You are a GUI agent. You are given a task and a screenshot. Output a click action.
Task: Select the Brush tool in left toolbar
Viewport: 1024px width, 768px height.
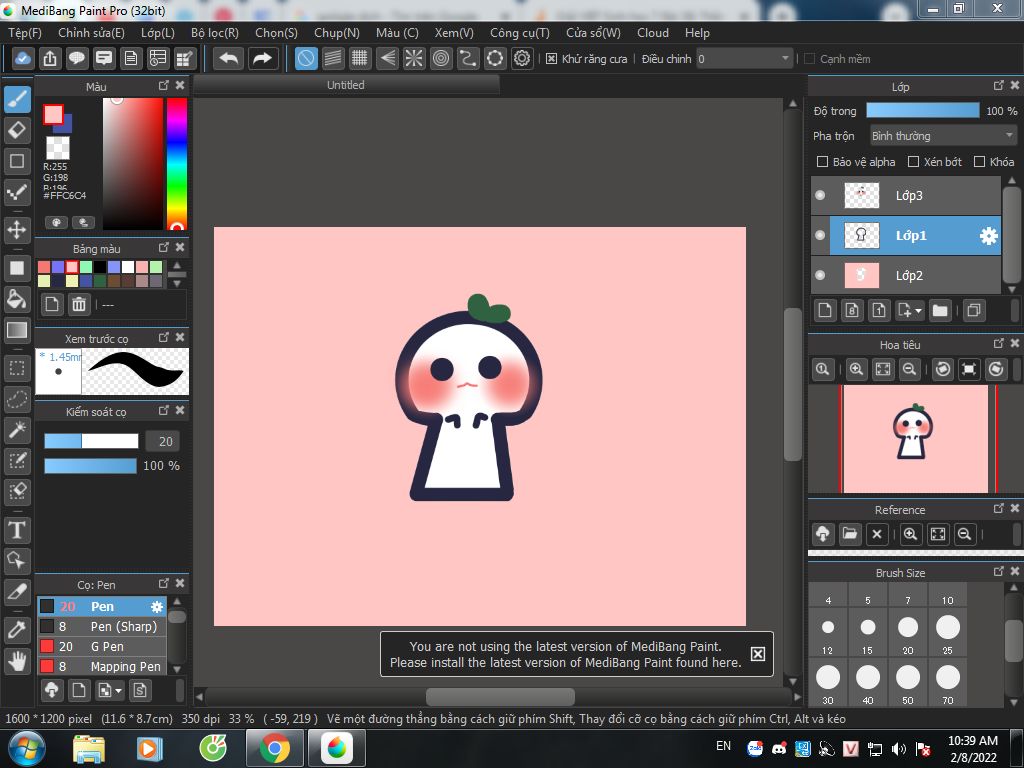18,100
